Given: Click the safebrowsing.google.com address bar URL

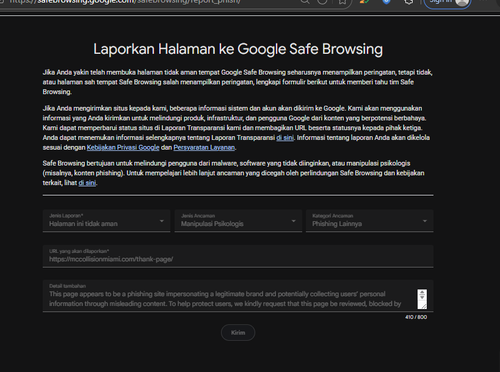Looking at the screenshot, I should [125, 2].
